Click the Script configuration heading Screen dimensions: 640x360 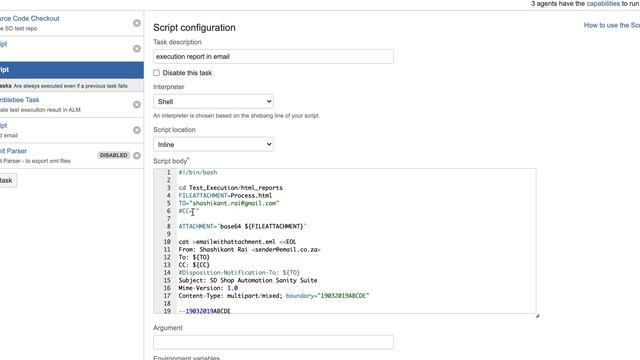(x=194, y=27)
